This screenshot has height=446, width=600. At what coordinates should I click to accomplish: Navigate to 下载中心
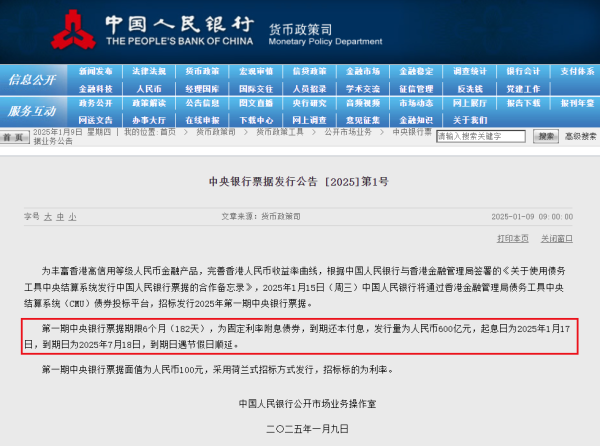point(256,120)
